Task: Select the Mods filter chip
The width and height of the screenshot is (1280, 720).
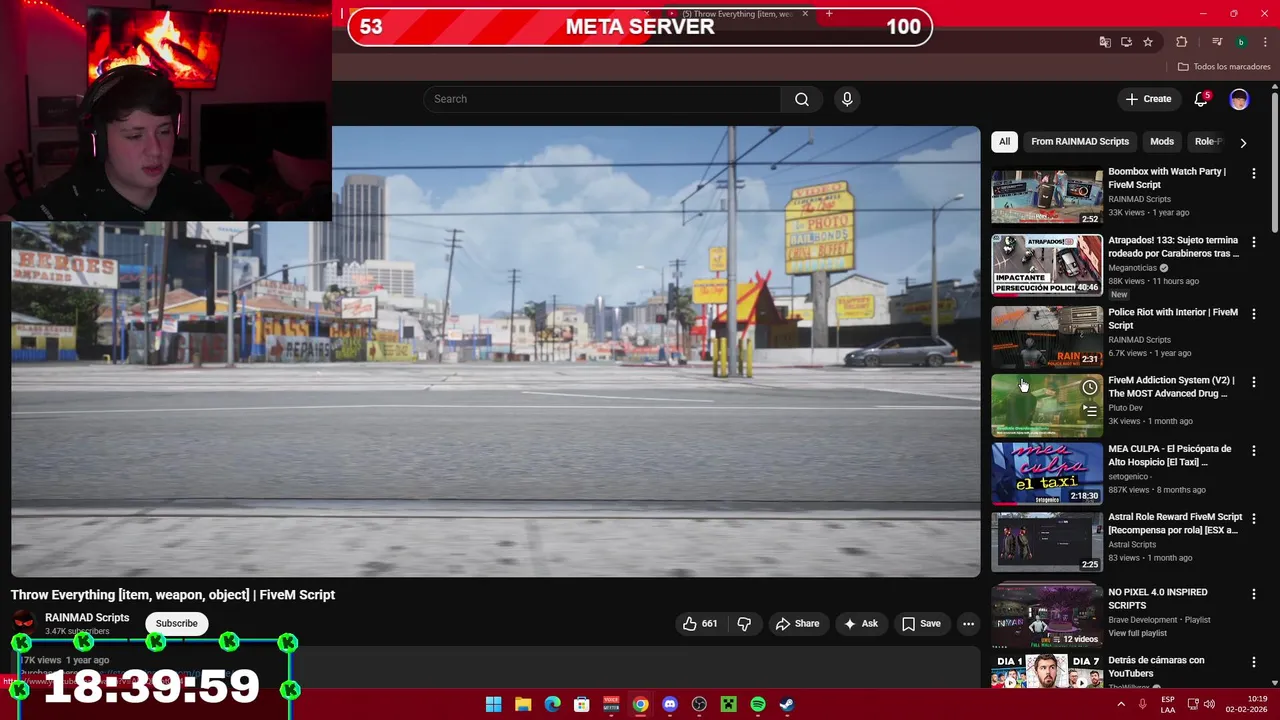Action: [1162, 142]
